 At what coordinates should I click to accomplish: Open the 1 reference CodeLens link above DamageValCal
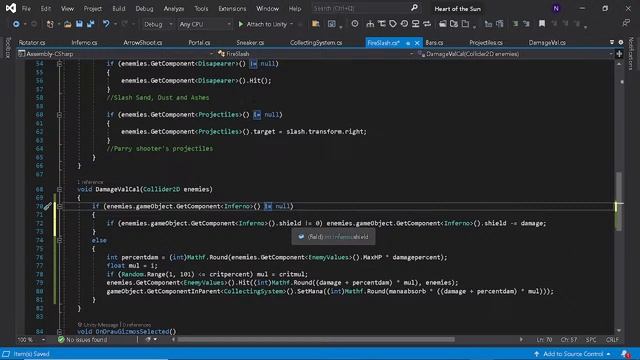90,182
